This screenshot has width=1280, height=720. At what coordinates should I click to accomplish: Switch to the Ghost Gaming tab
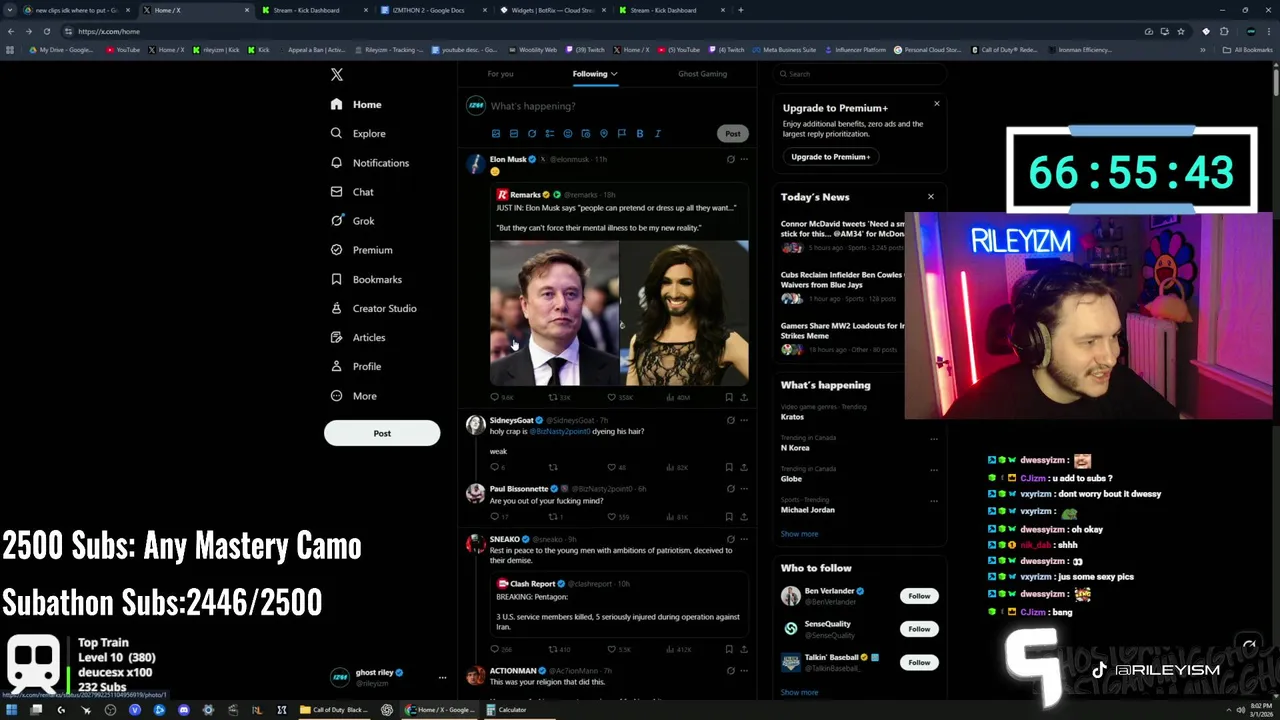[x=702, y=73]
